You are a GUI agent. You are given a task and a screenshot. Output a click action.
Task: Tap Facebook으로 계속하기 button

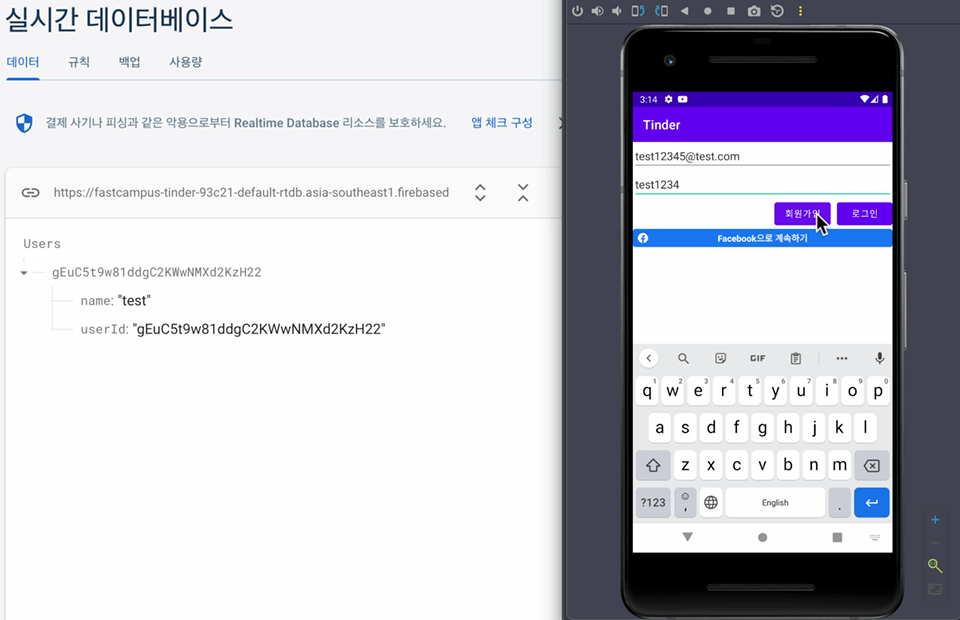click(762, 238)
